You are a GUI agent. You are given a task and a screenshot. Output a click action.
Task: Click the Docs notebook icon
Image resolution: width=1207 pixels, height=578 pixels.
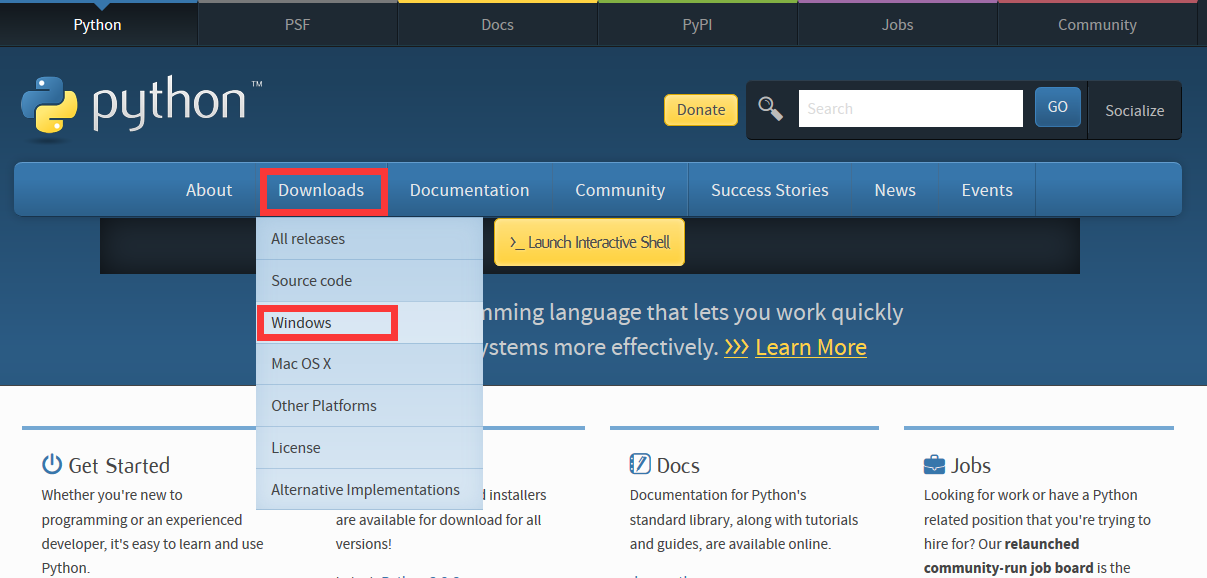pos(640,464)
